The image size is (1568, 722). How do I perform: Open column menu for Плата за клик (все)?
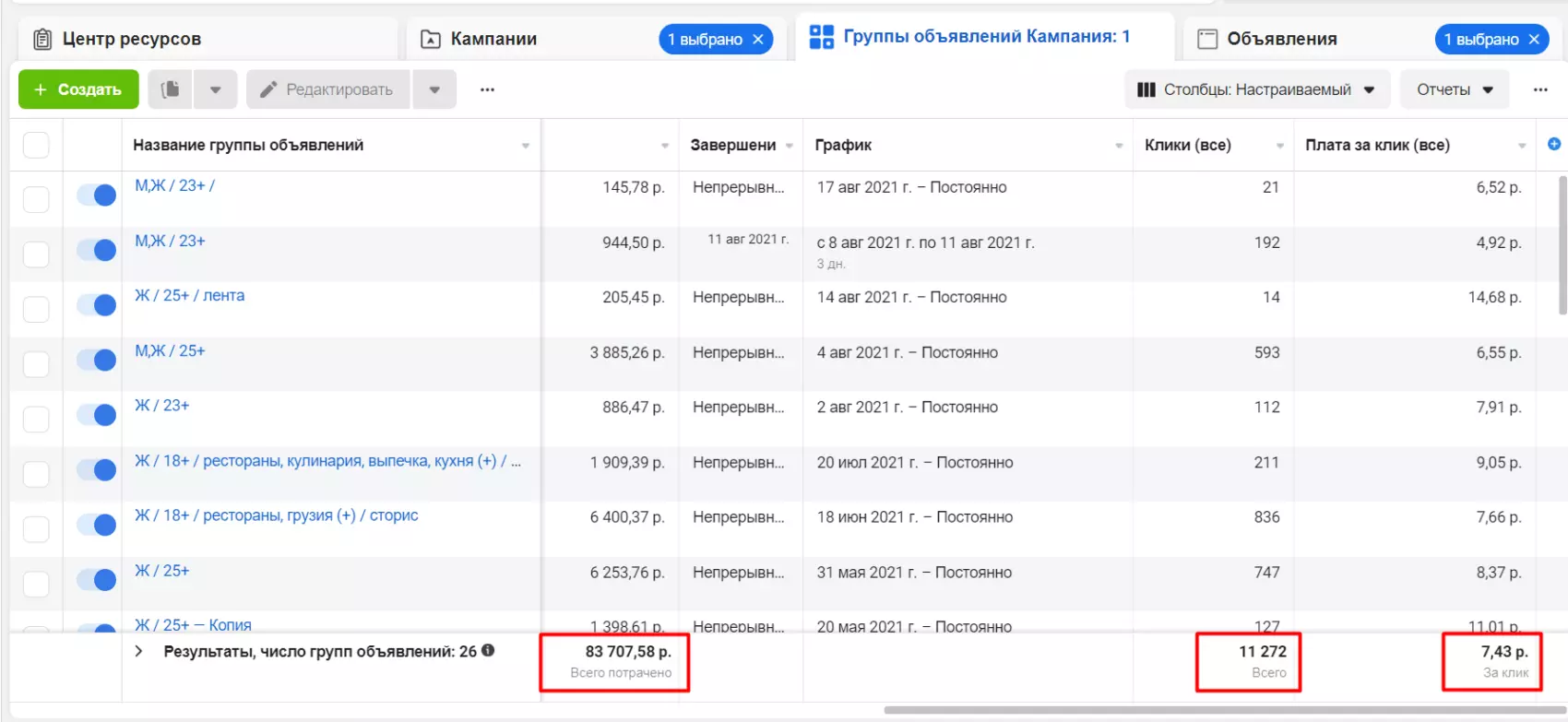(1522, 146)
